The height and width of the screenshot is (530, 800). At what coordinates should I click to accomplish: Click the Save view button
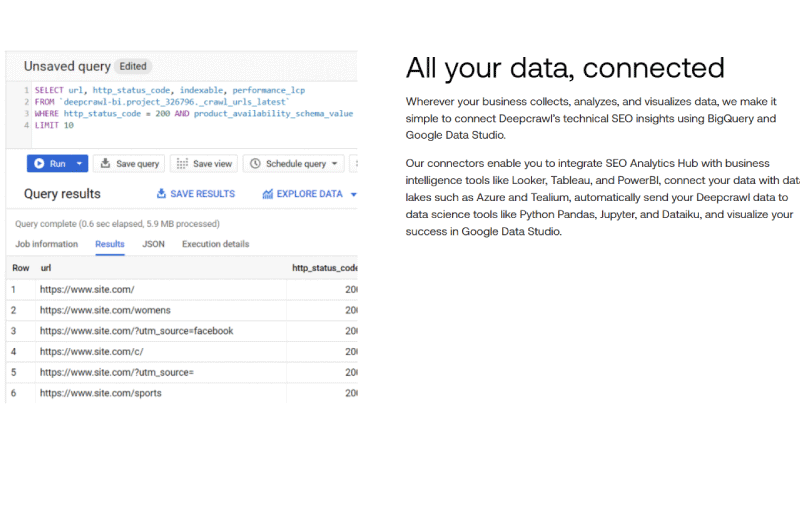click(204, 164)
